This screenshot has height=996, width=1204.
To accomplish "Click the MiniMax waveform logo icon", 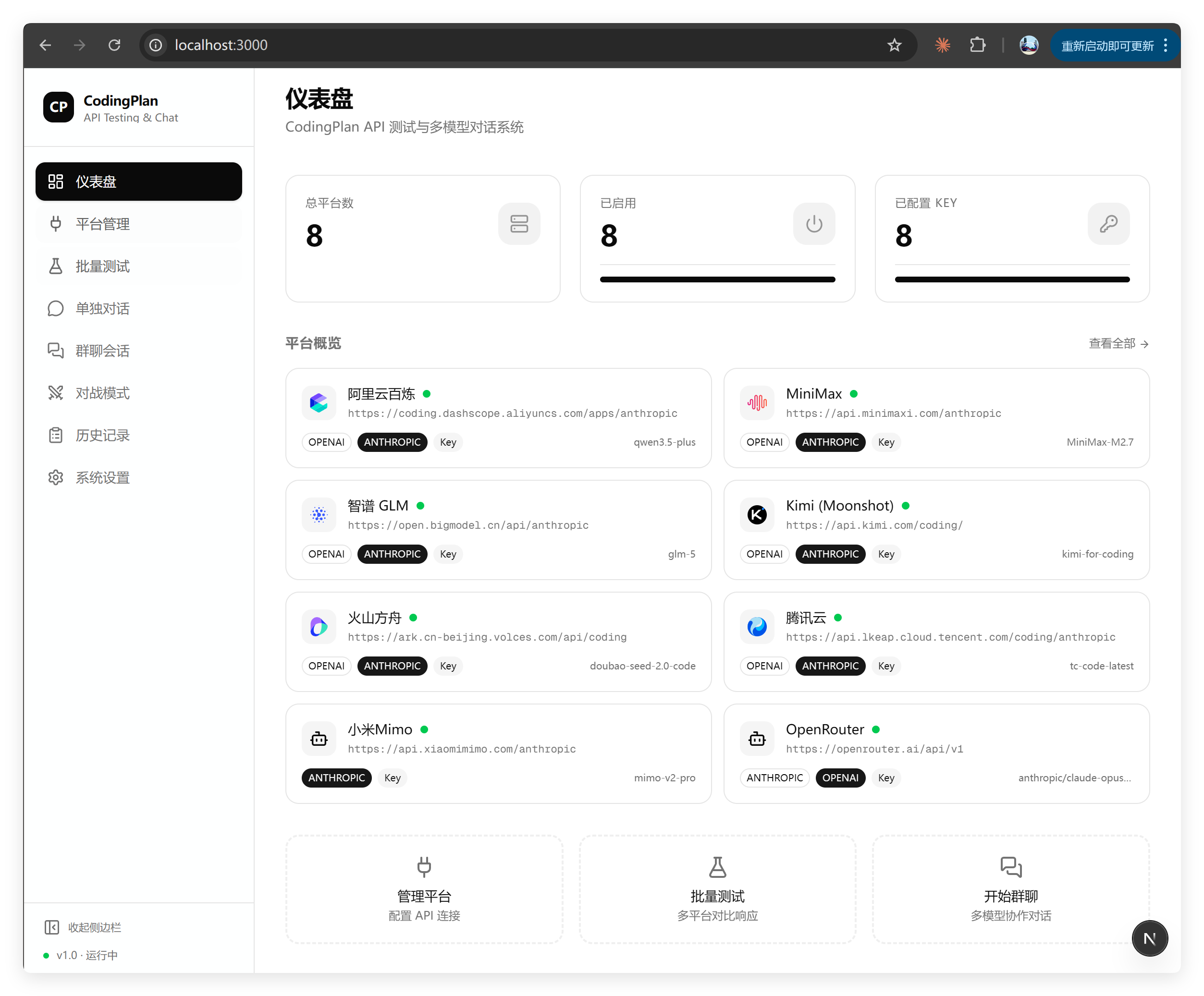I will (x=757, y=403).
